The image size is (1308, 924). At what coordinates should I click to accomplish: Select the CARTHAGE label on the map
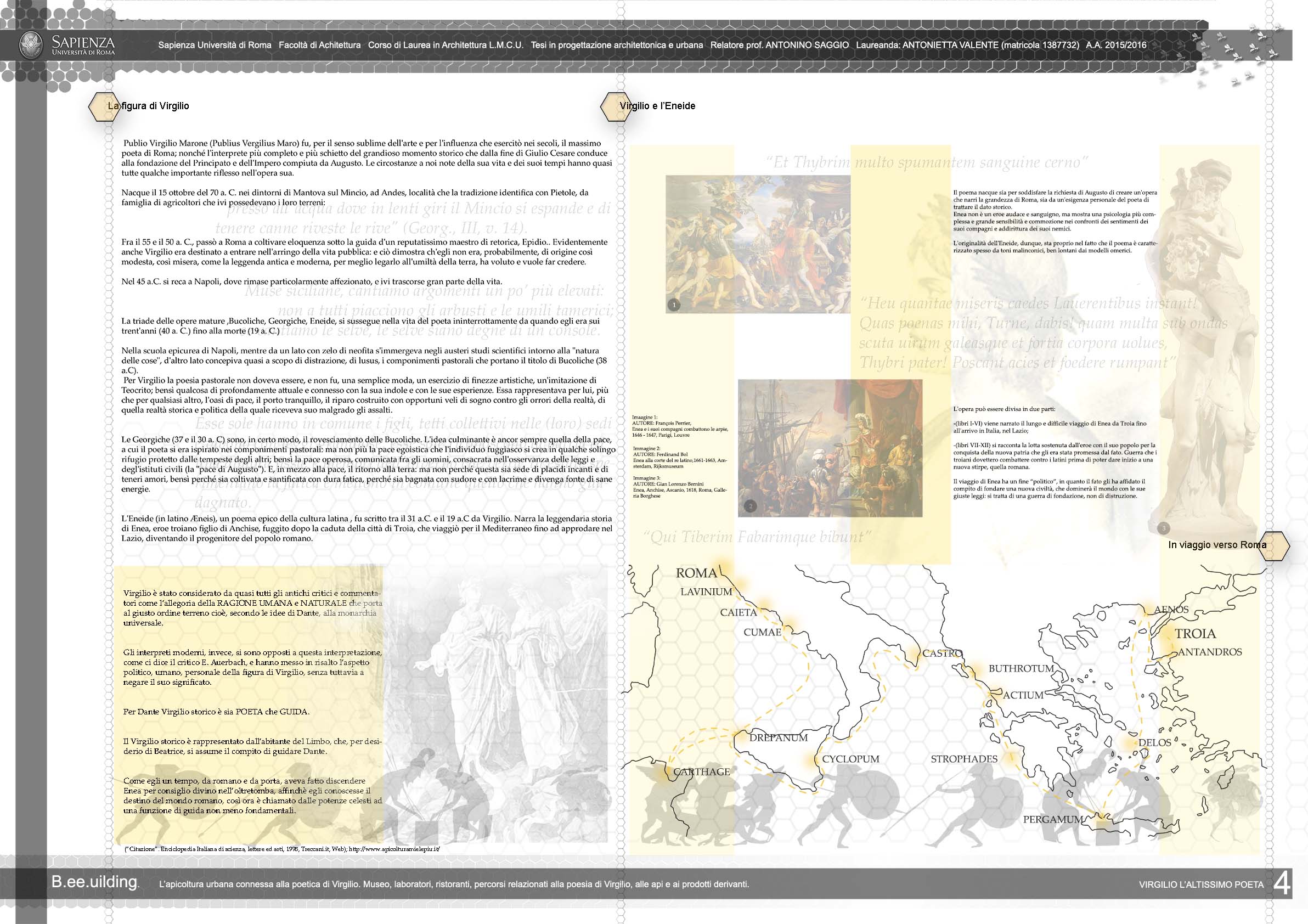click(701, 772)
